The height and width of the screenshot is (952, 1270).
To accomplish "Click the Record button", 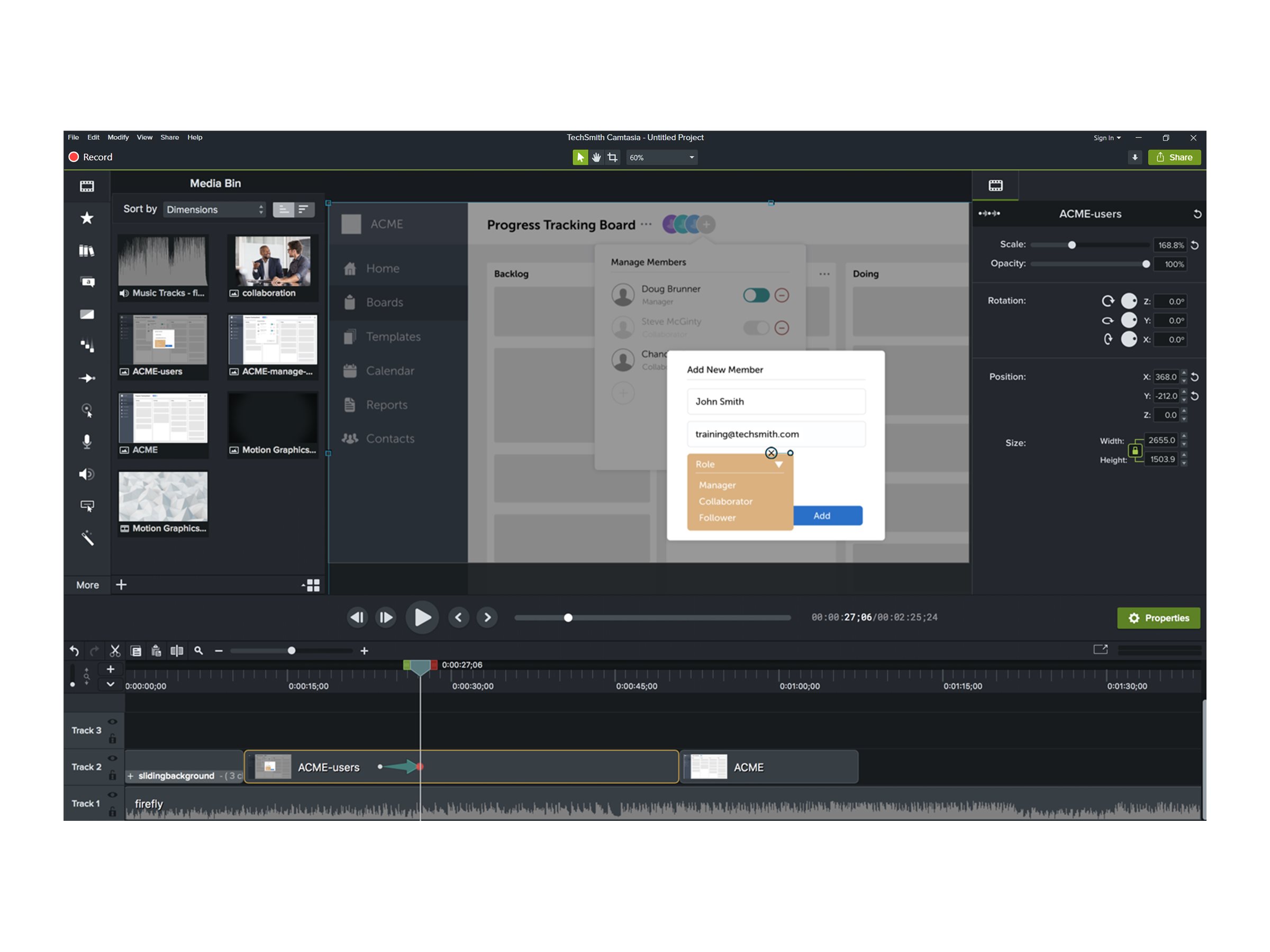I will click(x=90, y=157).
